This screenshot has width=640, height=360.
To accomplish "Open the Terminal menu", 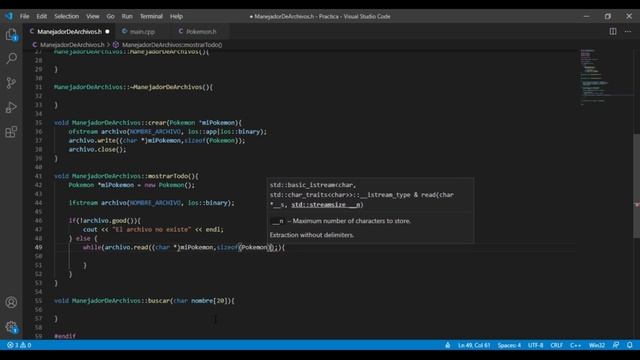I will pos(151,16).
